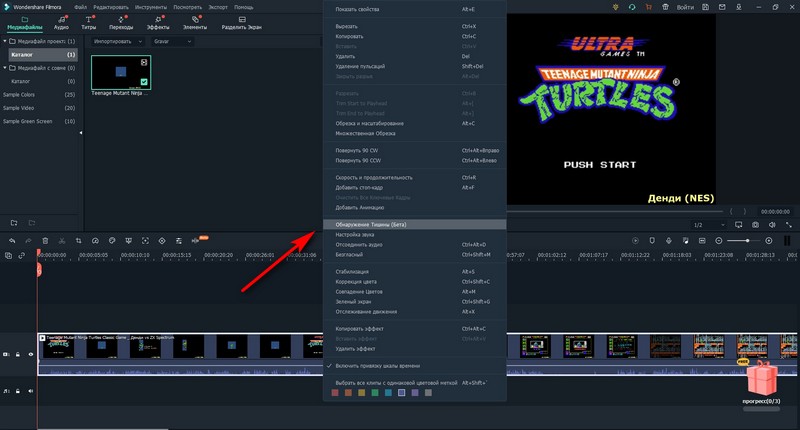Open the 'Файл' menu
Screen dimensions: 800x430
point(80,7)
